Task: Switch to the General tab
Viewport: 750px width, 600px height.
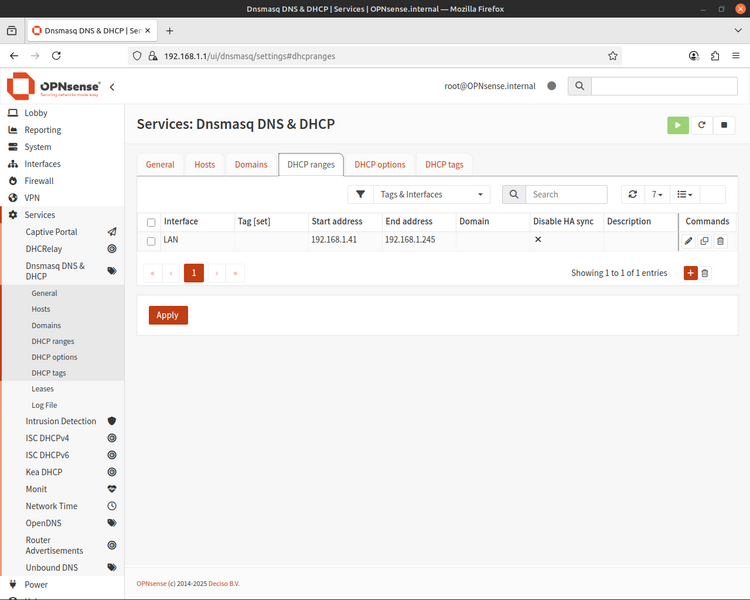Action: (160, 165)
